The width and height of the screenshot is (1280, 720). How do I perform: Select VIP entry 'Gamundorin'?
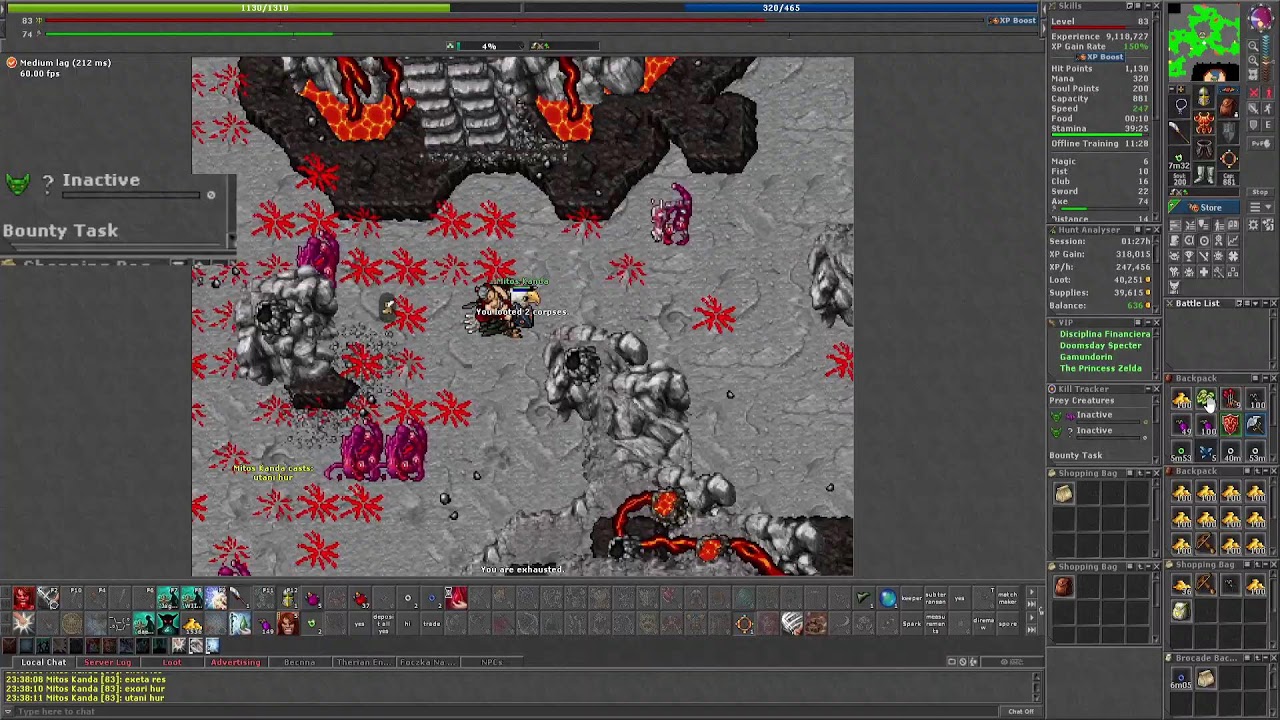tap(1086, 357)
